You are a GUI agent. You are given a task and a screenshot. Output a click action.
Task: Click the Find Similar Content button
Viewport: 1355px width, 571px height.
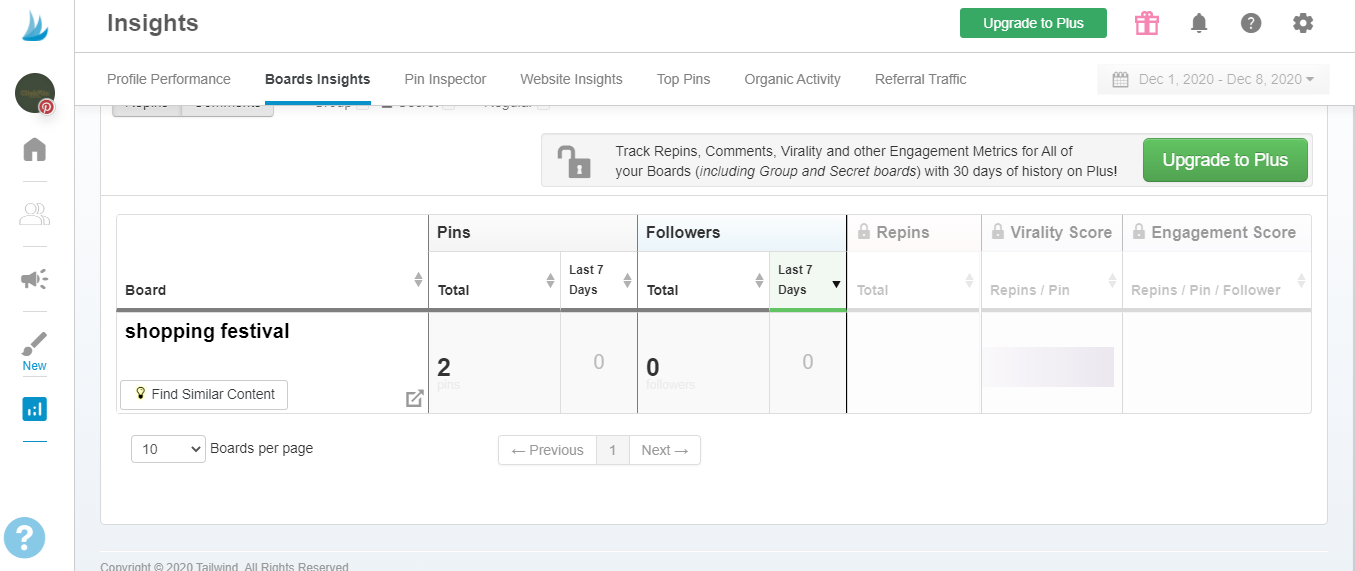click(x=204, y=395)
